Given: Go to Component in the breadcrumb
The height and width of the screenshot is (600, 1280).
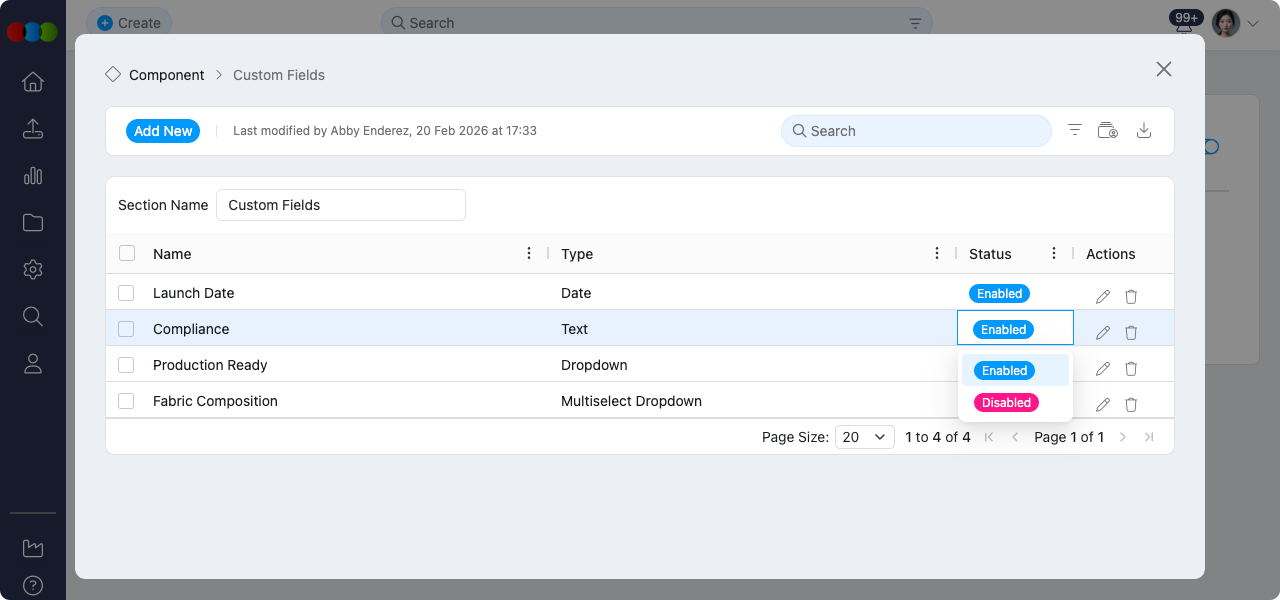Looking at the screenshot, I should (166, 75).
